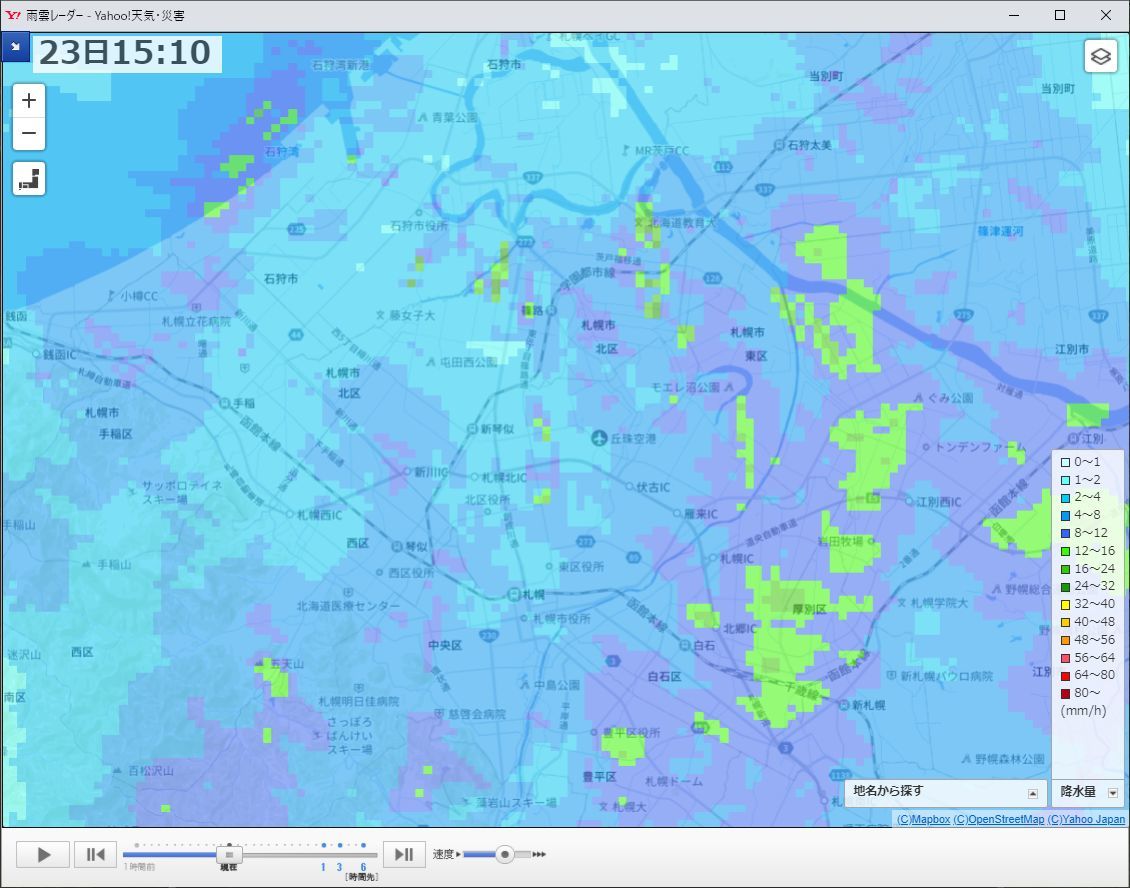Play the rain radar animation

(x=43, y=855)
